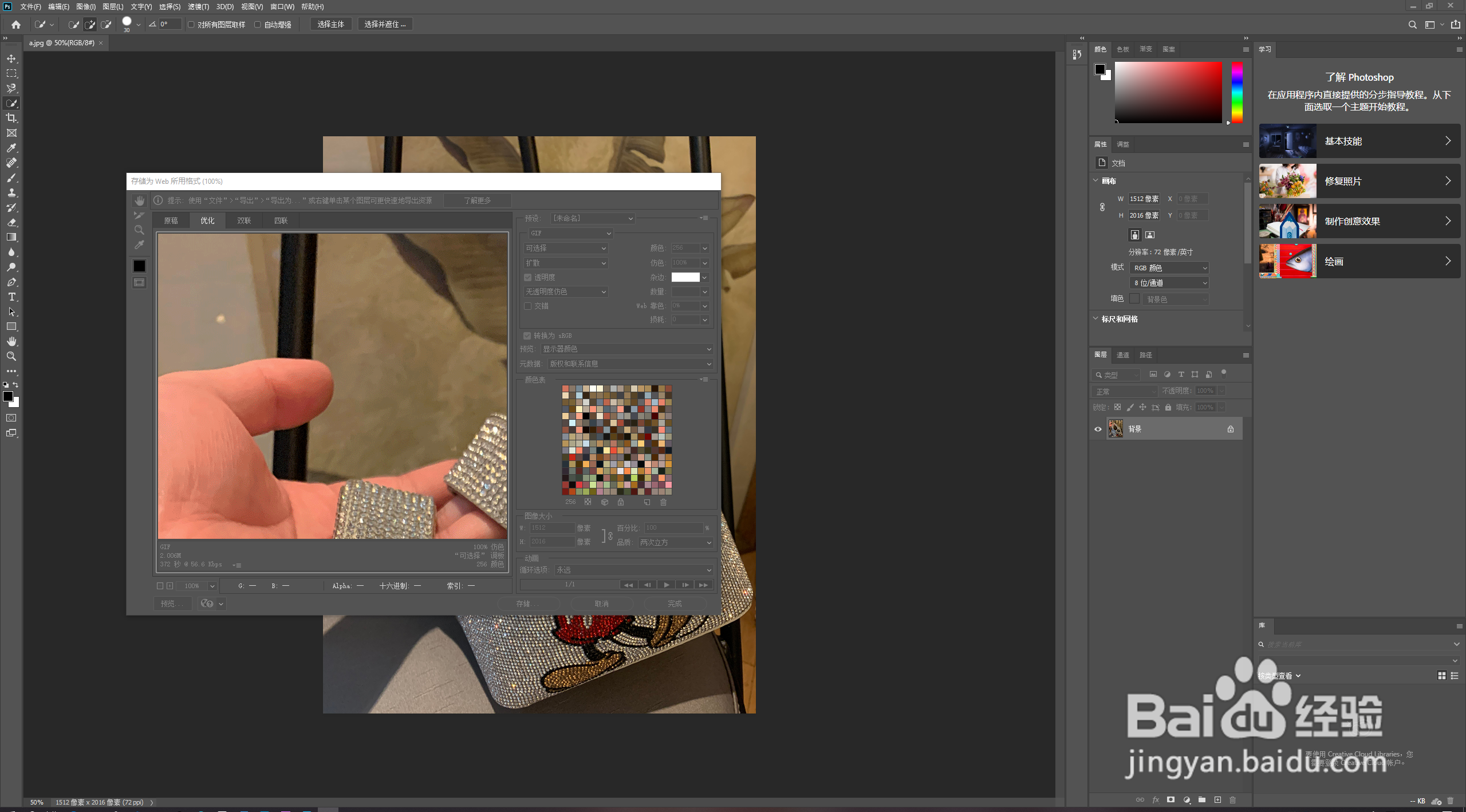Select the Eyedropper tool
Screen dimensions: 1466x812
click(11, 148)
